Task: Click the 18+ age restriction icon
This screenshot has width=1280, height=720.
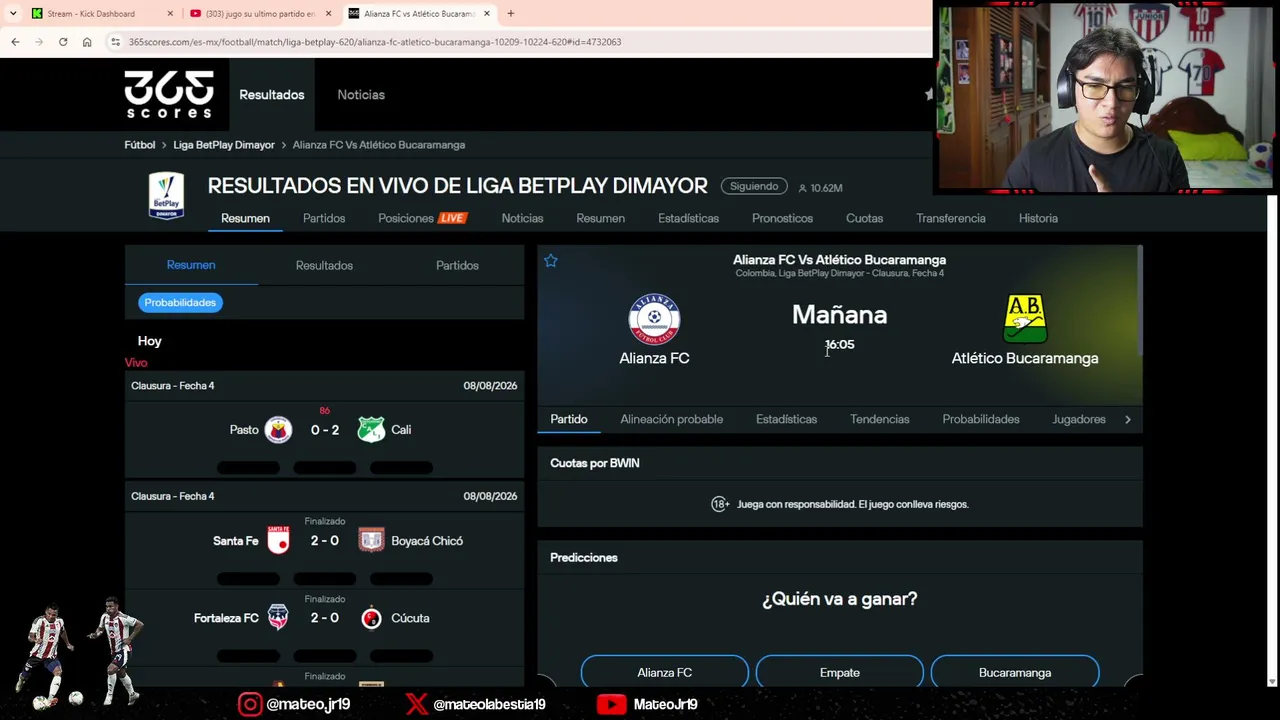Action: pos(720,504)
